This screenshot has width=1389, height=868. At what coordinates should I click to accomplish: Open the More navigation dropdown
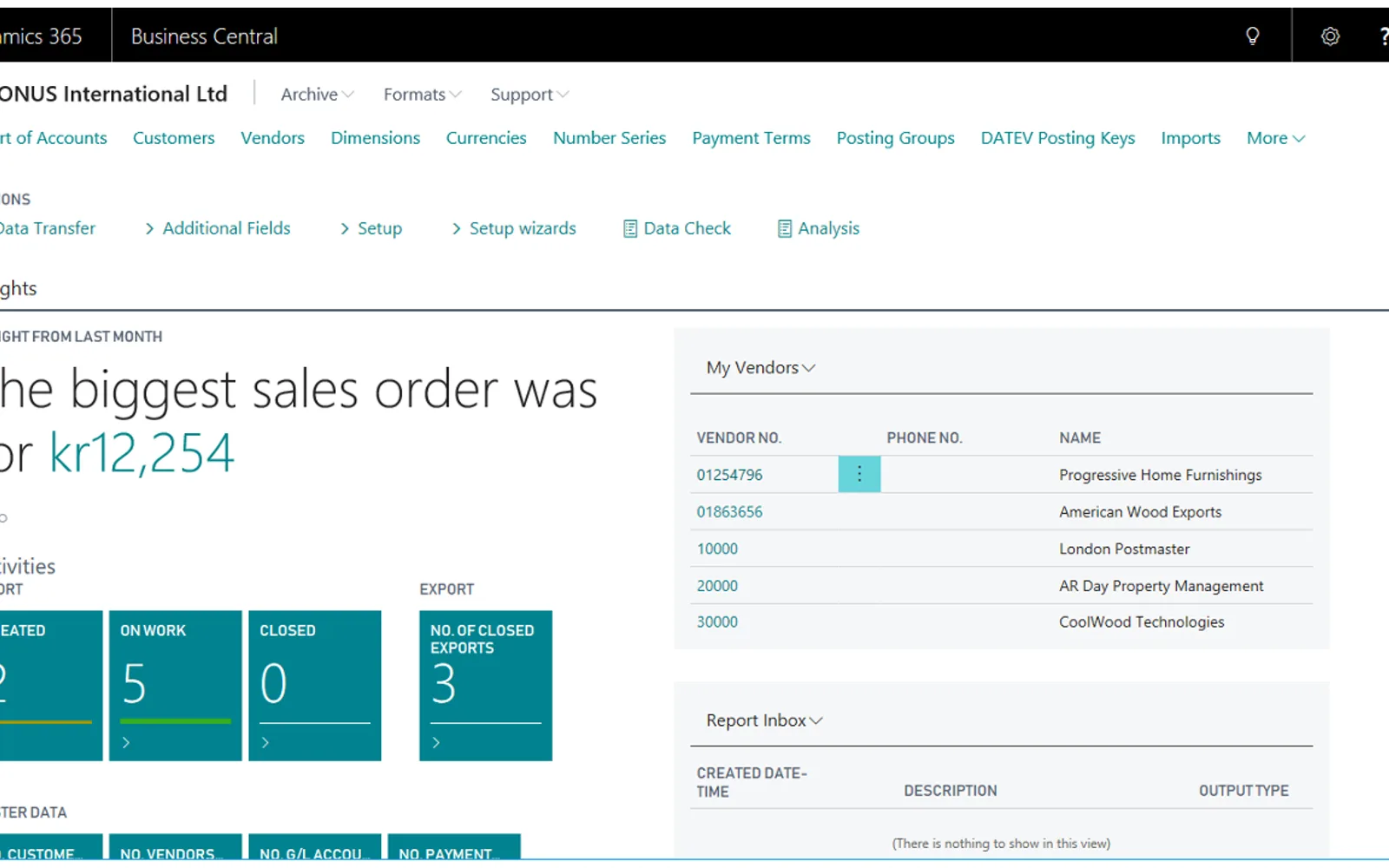pyautogui.click(x=1275, y=138)
